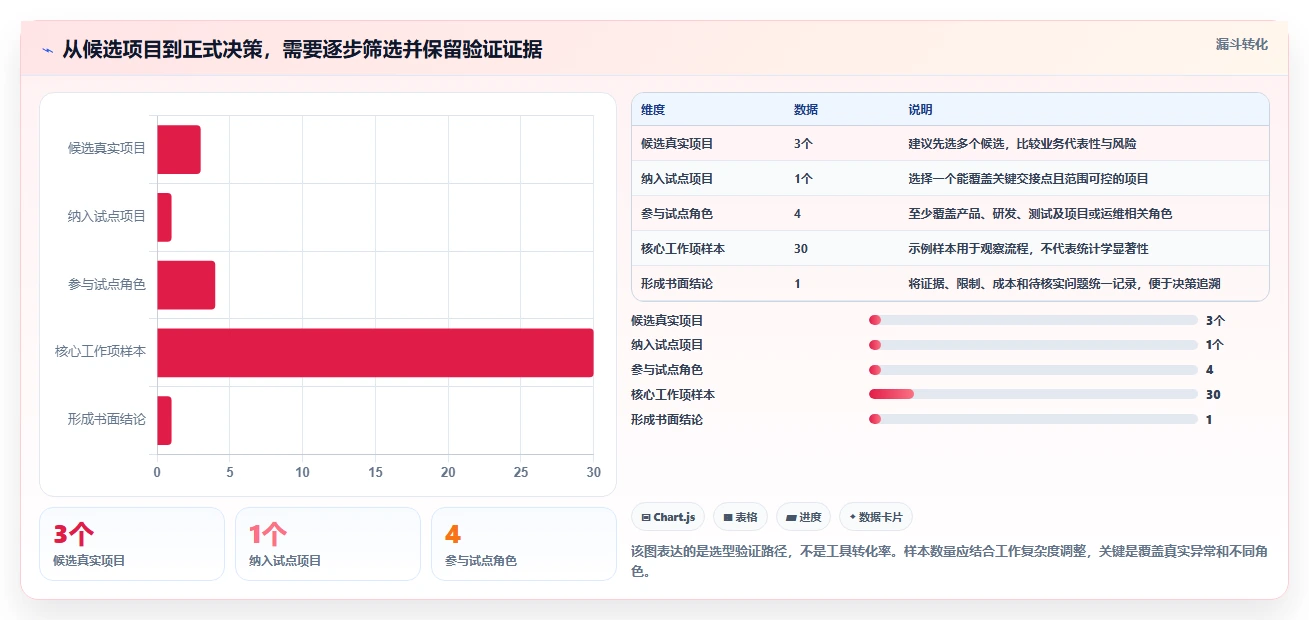The width and height of the screenshot is (1309, 620).
Task: Click table cell 参与试点角色
Action: [677, 214]
